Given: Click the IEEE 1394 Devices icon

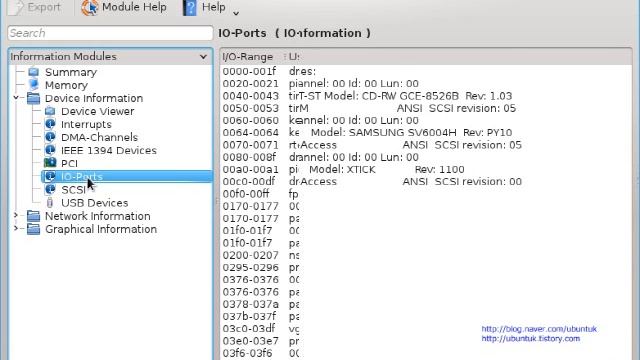Looking at the screenshot, I should tap(50, 150).
